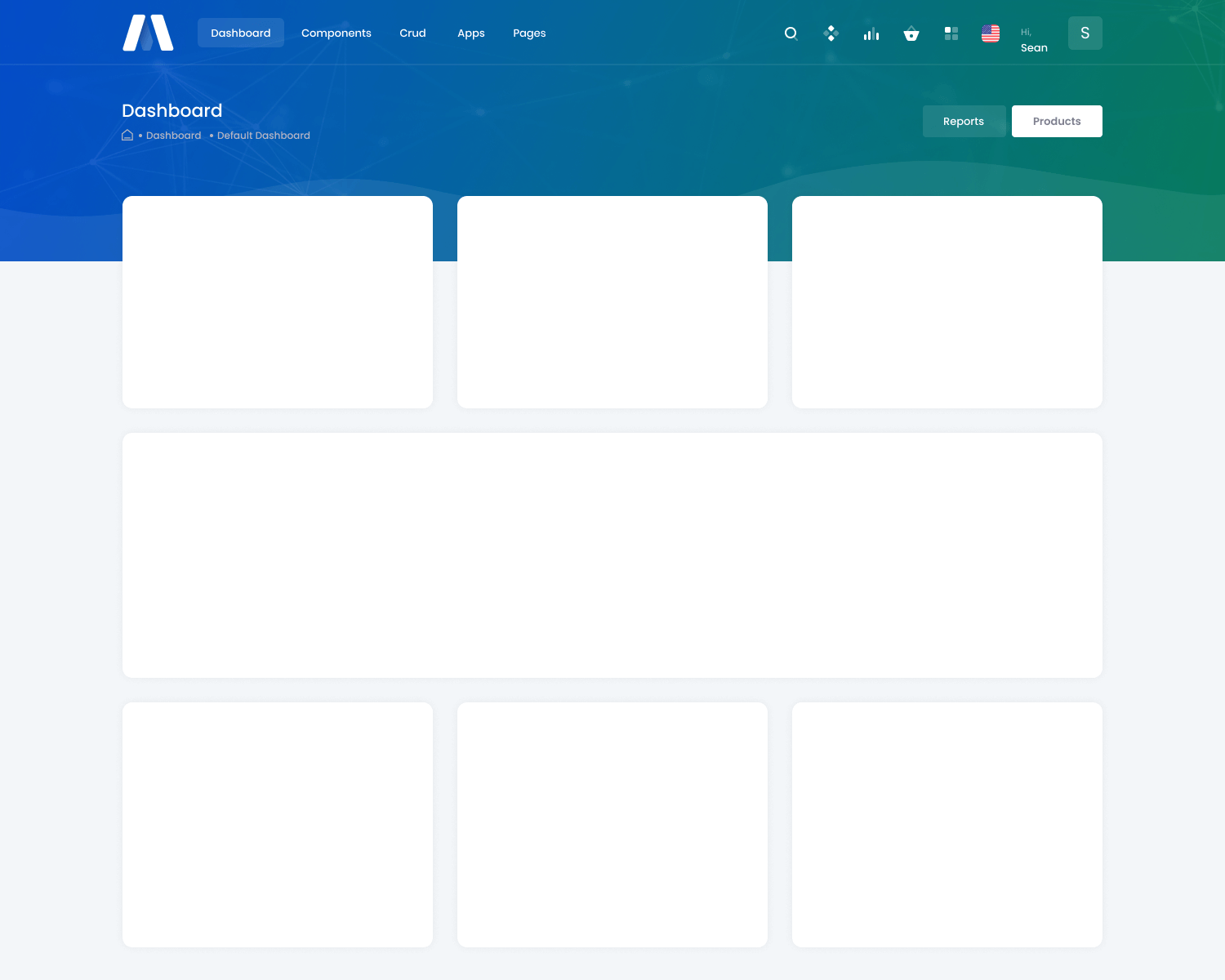Open the user avatar with letter S
Viewport: 1225px width, 980px height.
(x=1085, y=33)
